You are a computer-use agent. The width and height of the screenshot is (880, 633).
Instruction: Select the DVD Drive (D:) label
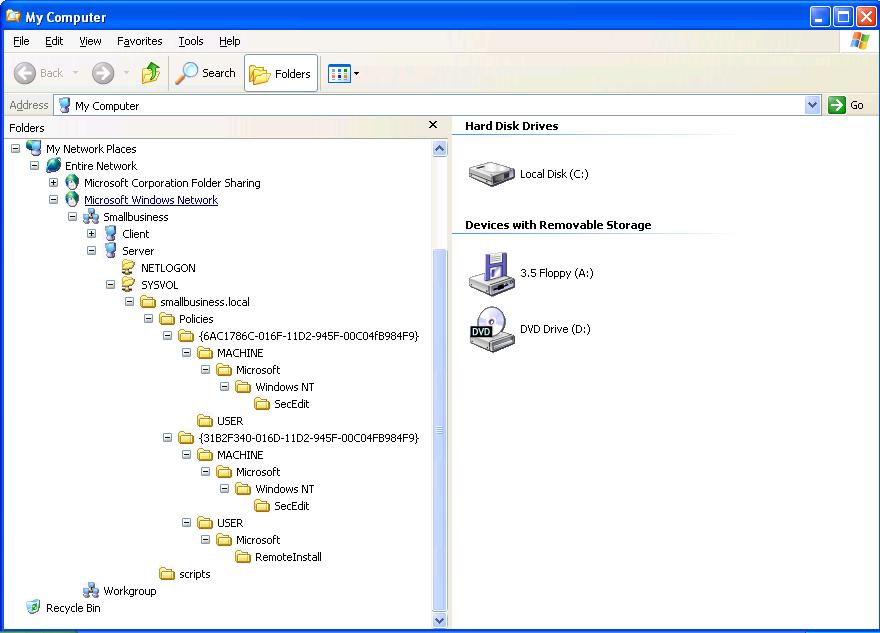(x=555, y=329)
